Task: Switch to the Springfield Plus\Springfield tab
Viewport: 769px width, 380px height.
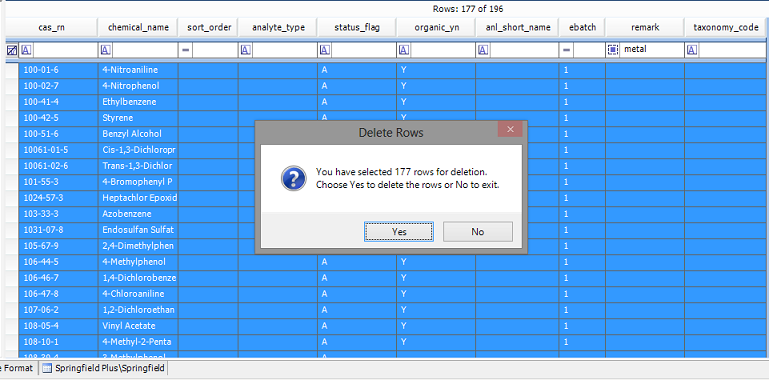Action: (x=103, y=368)
